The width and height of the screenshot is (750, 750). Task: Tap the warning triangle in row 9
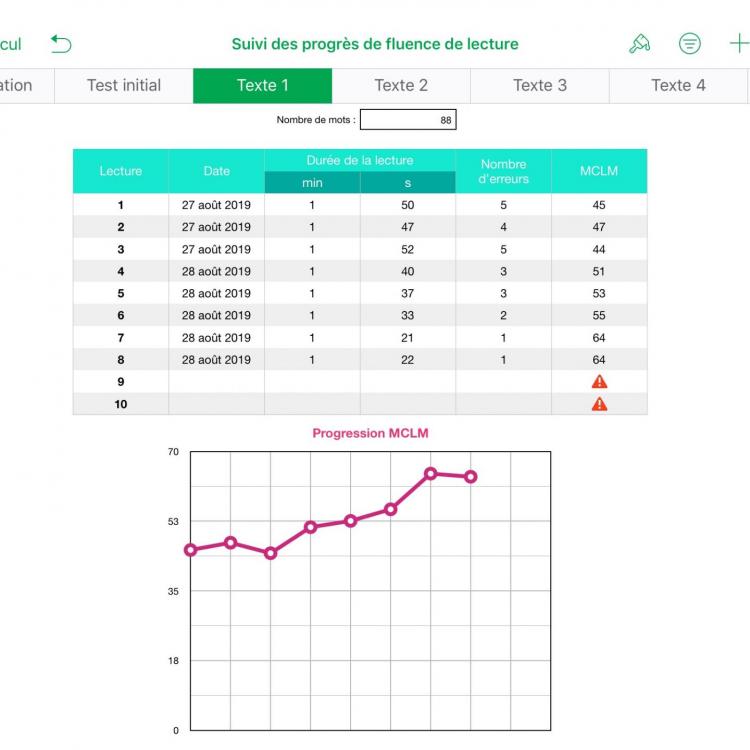599,382
